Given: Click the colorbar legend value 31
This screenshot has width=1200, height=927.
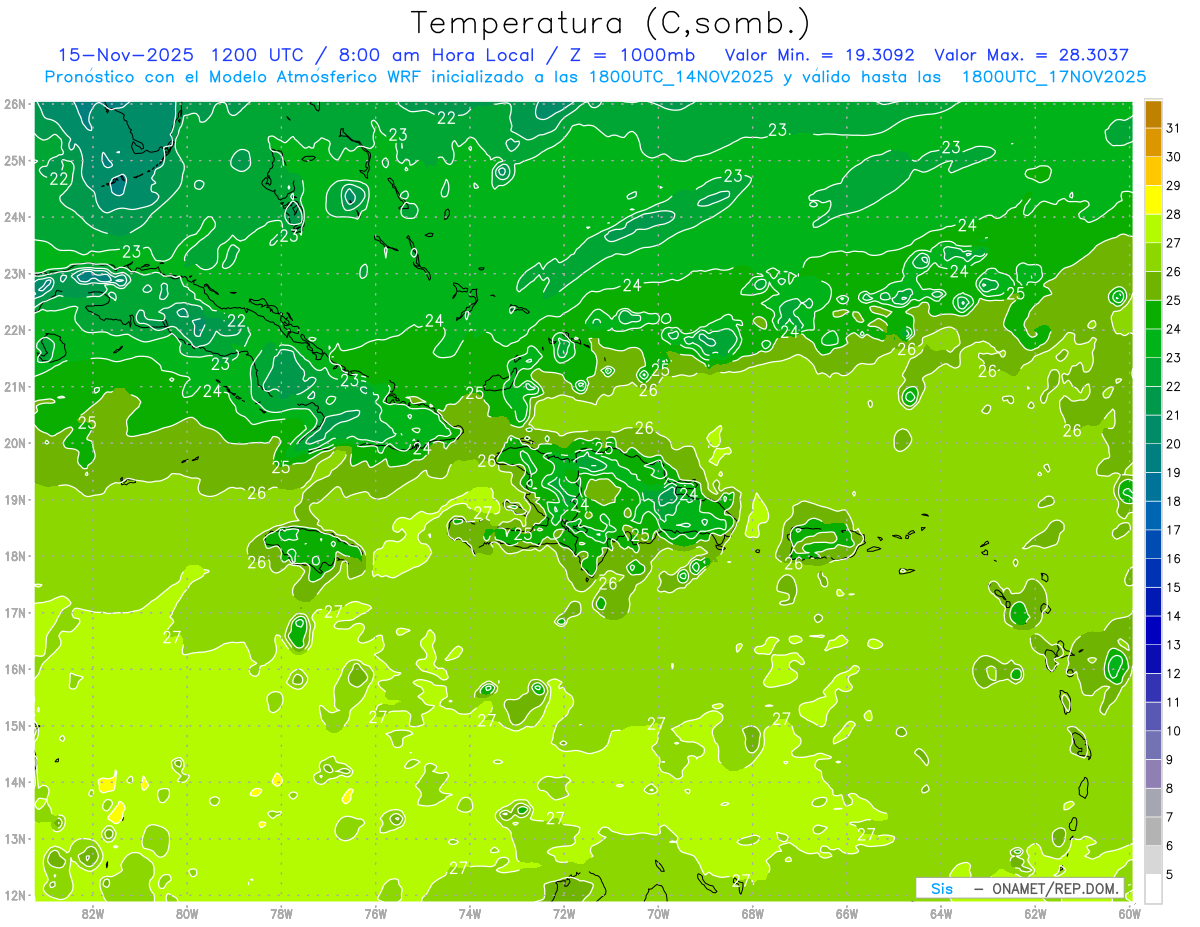Looking at the screenshot, I should point(1173,128).
